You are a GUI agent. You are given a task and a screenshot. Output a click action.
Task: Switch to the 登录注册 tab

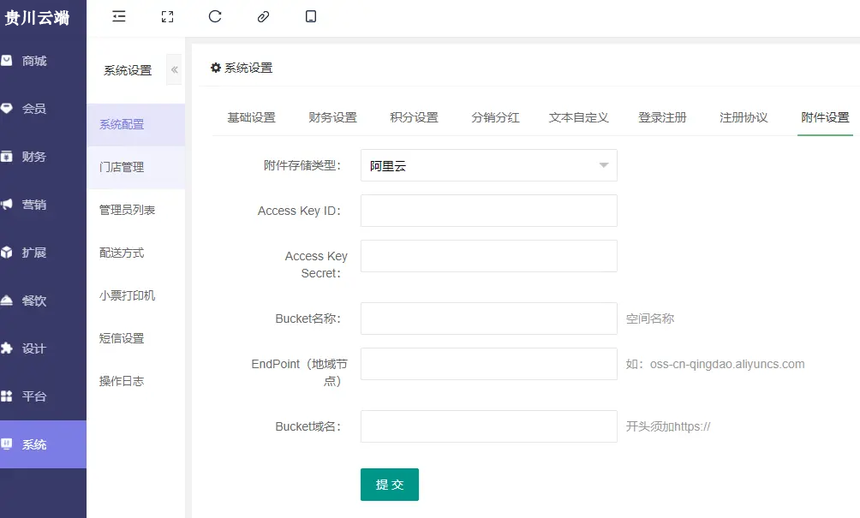663,117
